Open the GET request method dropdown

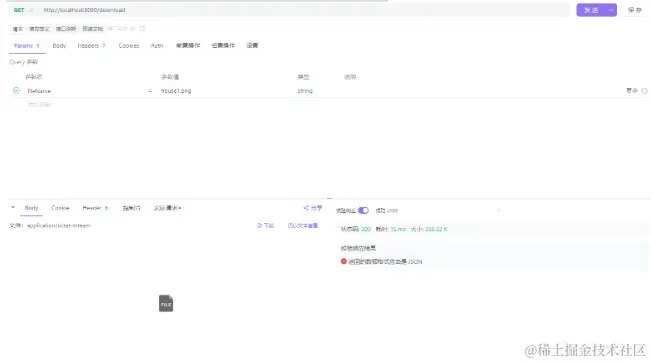click(x=22, y=10)
